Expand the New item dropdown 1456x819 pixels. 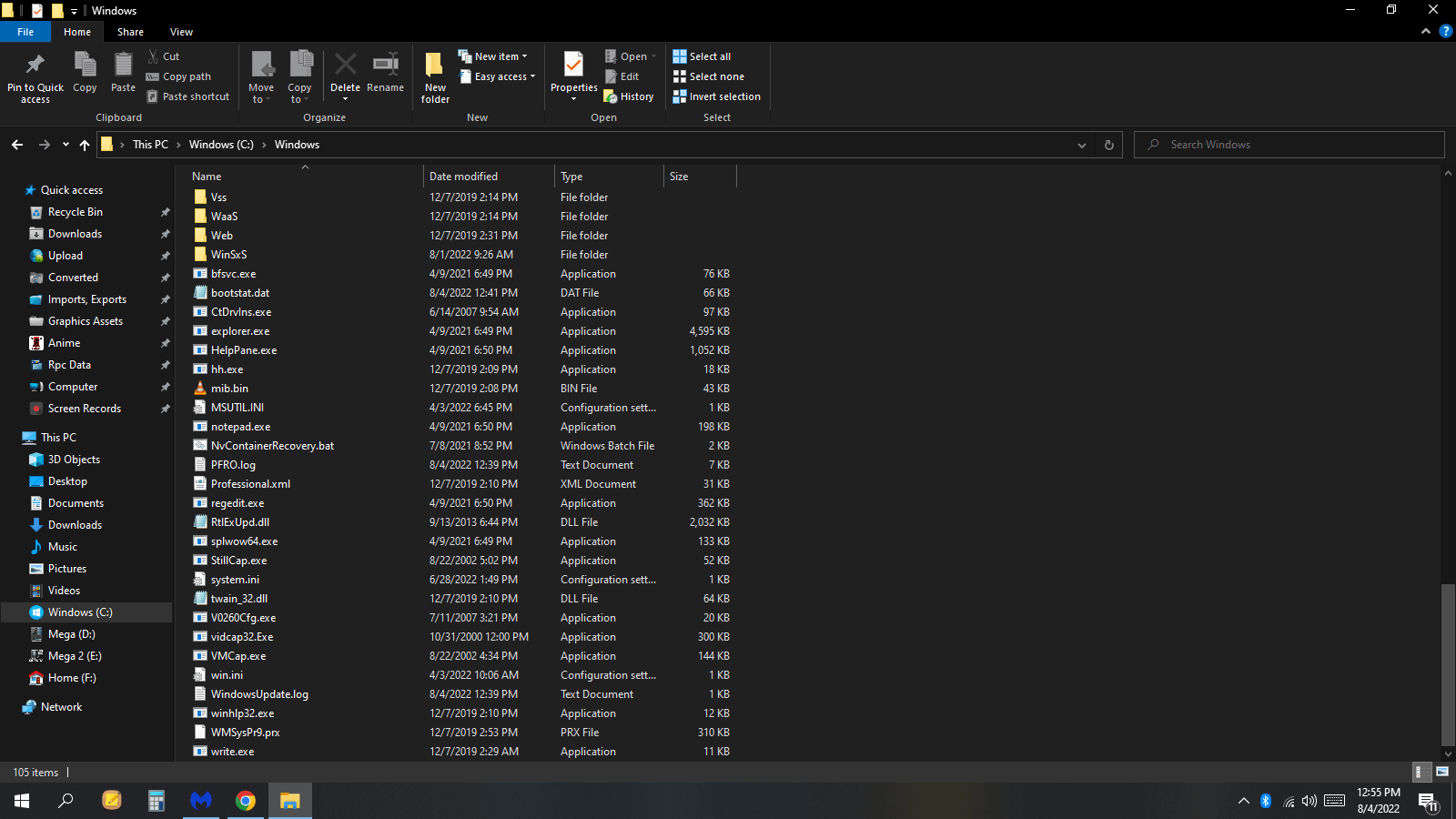pos(492,56)
